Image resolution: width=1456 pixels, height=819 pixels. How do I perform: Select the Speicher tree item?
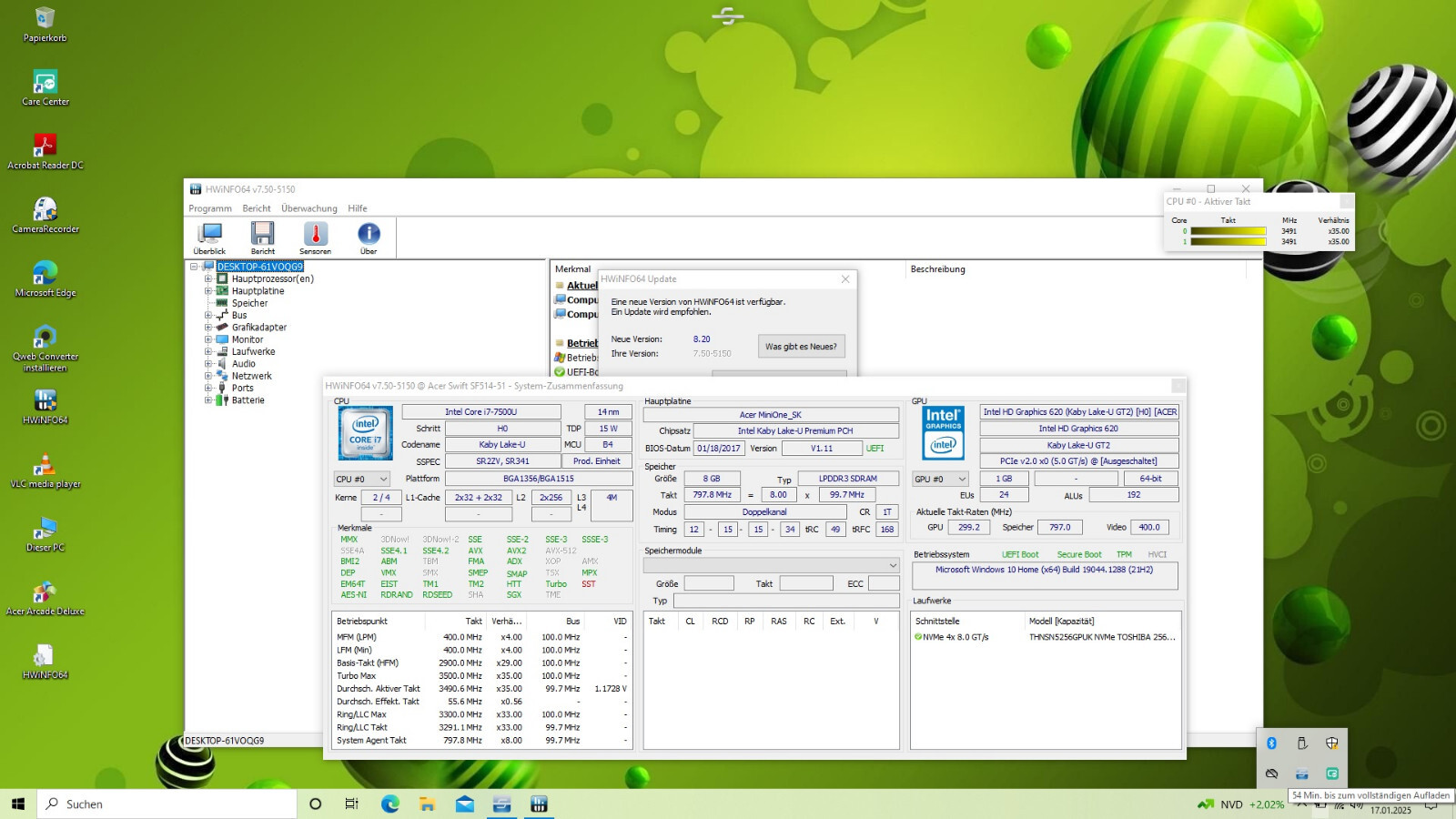coord(249,303)
